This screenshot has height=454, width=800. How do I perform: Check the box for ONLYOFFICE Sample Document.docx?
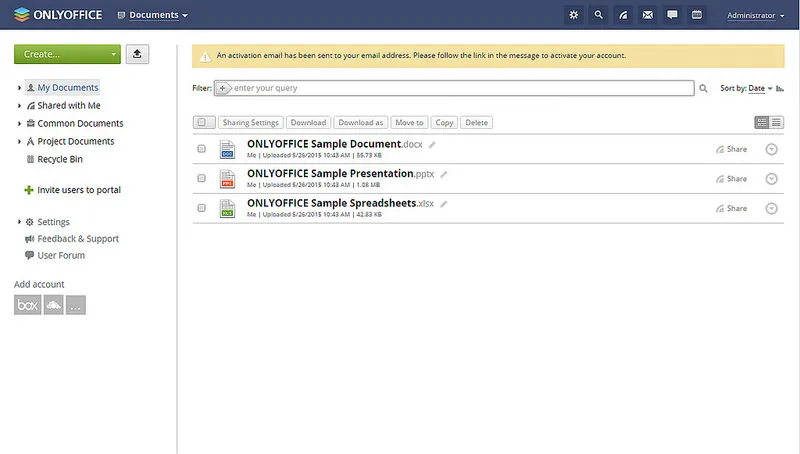[x=201, y=149]
